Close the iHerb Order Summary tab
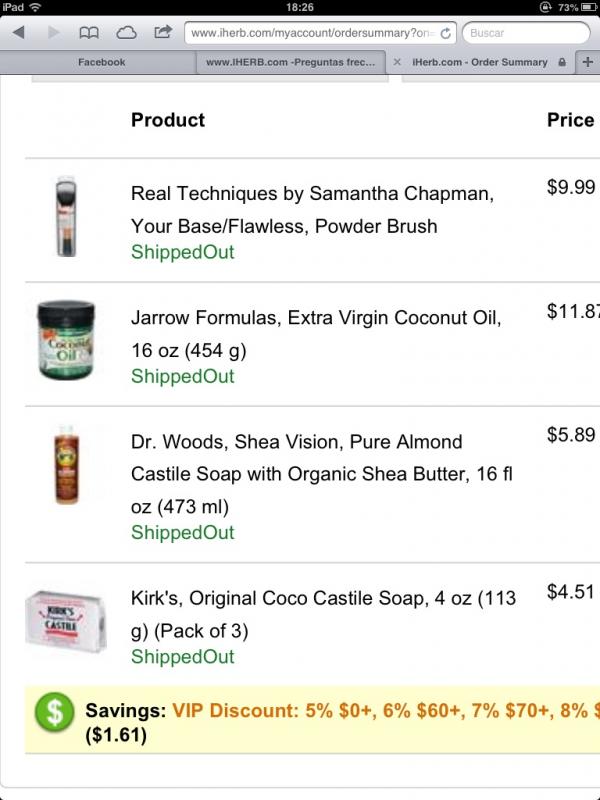600x800 pixels. 397,62
